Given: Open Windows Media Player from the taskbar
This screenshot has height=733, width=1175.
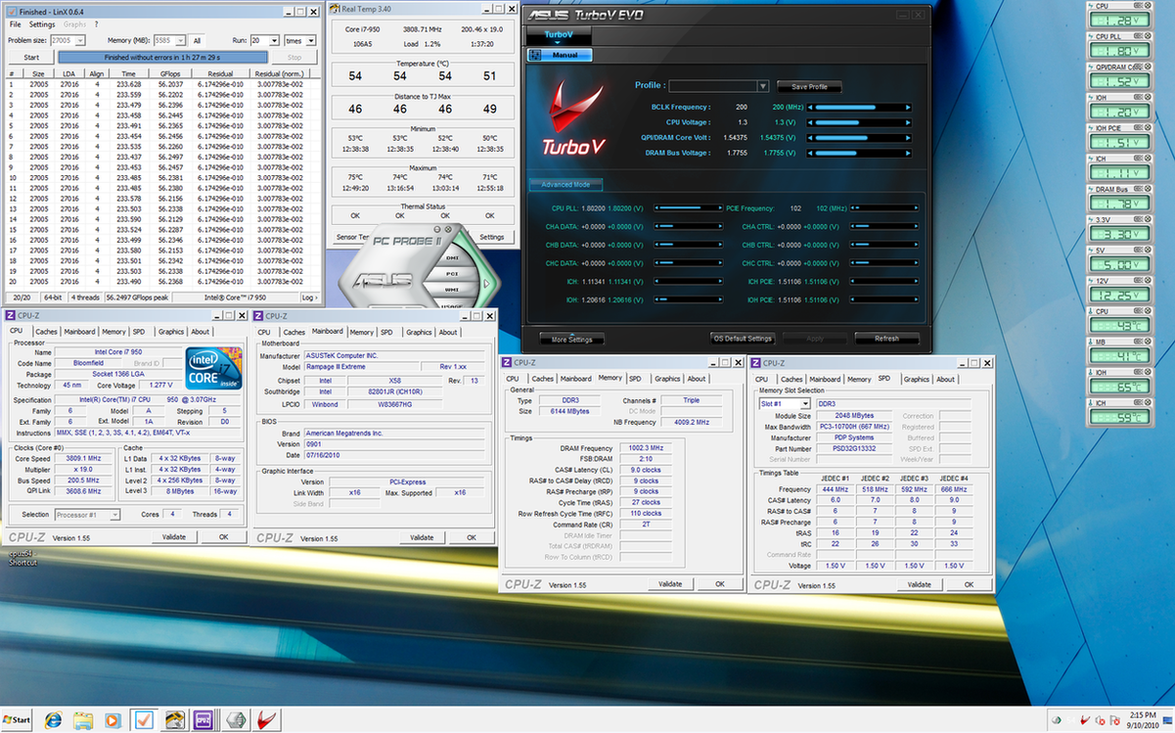Looking at the screenshot, I should click(x=112, y=720).
